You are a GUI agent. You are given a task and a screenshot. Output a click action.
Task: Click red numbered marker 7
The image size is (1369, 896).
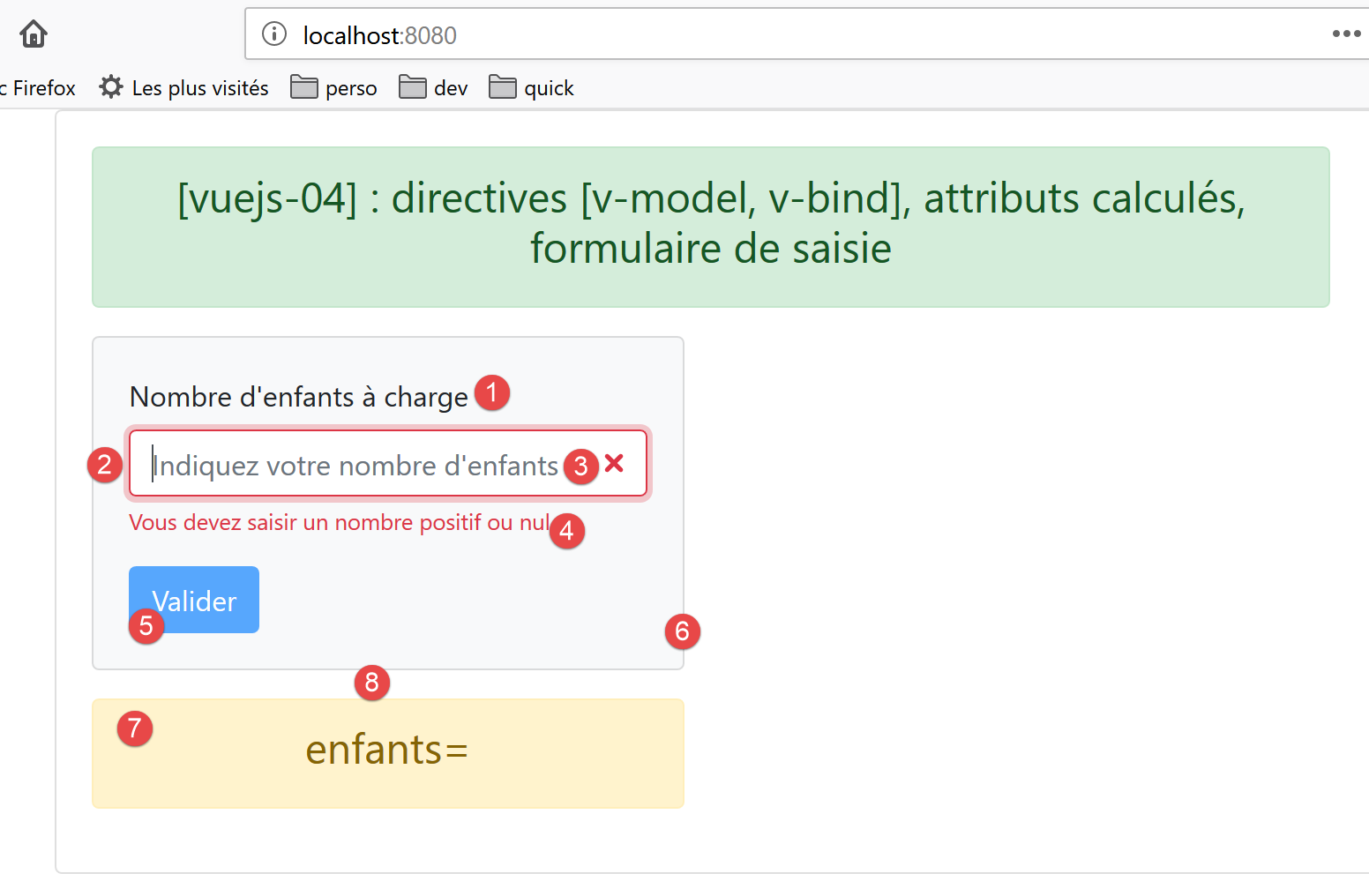point(135,728)
